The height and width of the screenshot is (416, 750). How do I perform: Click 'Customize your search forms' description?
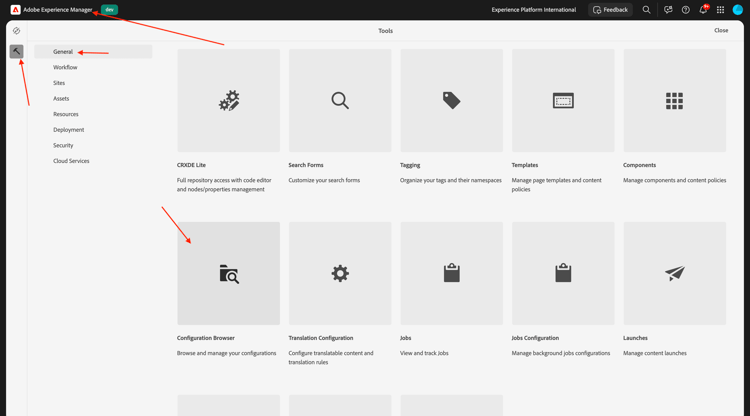pyautogui.click(x=324, y=180)
